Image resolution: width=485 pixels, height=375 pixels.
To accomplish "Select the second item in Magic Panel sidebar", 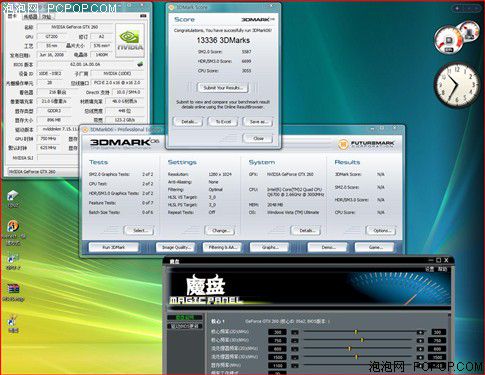I will tap(185, 326).
